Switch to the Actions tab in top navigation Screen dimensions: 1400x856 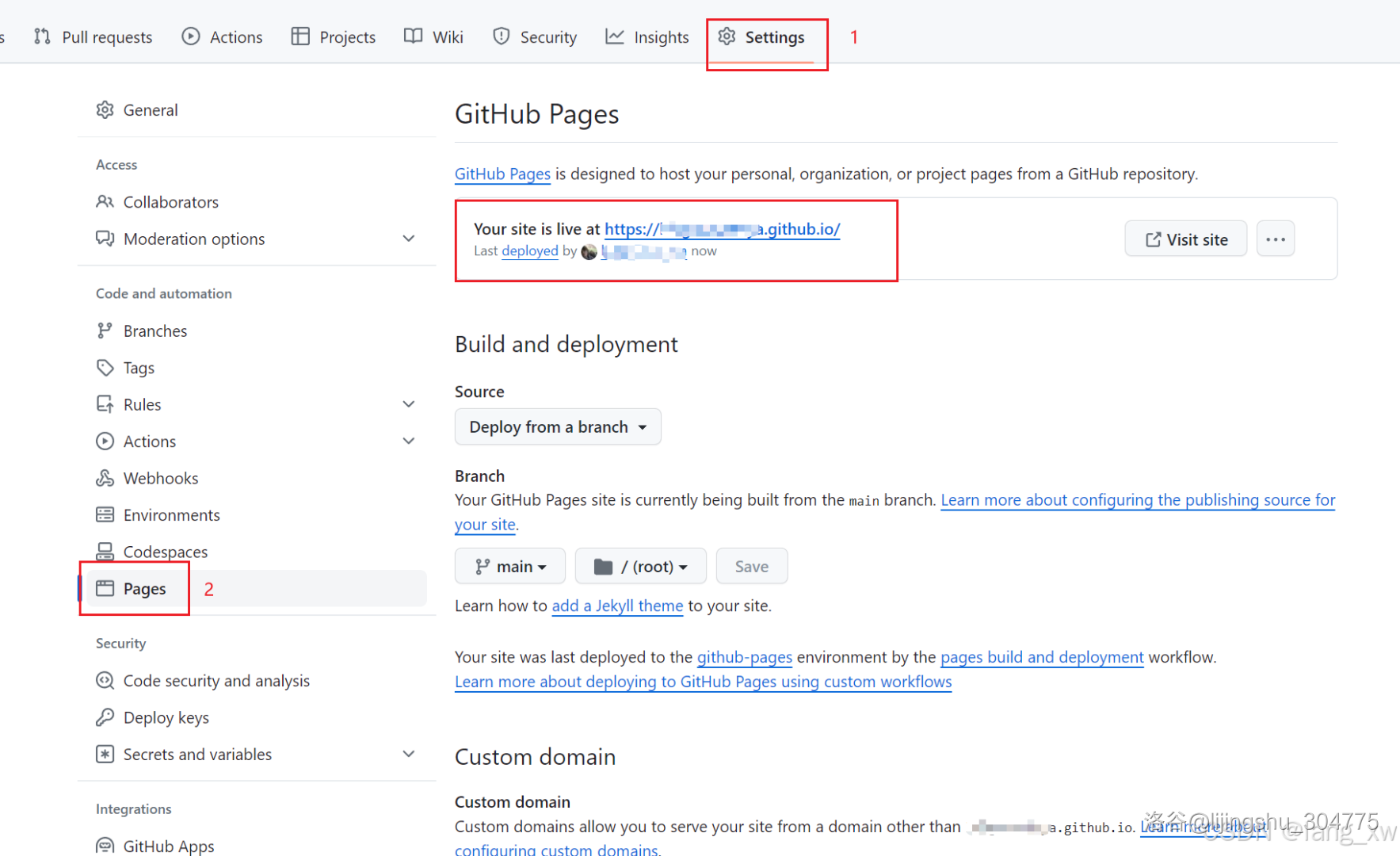[222, 37]
